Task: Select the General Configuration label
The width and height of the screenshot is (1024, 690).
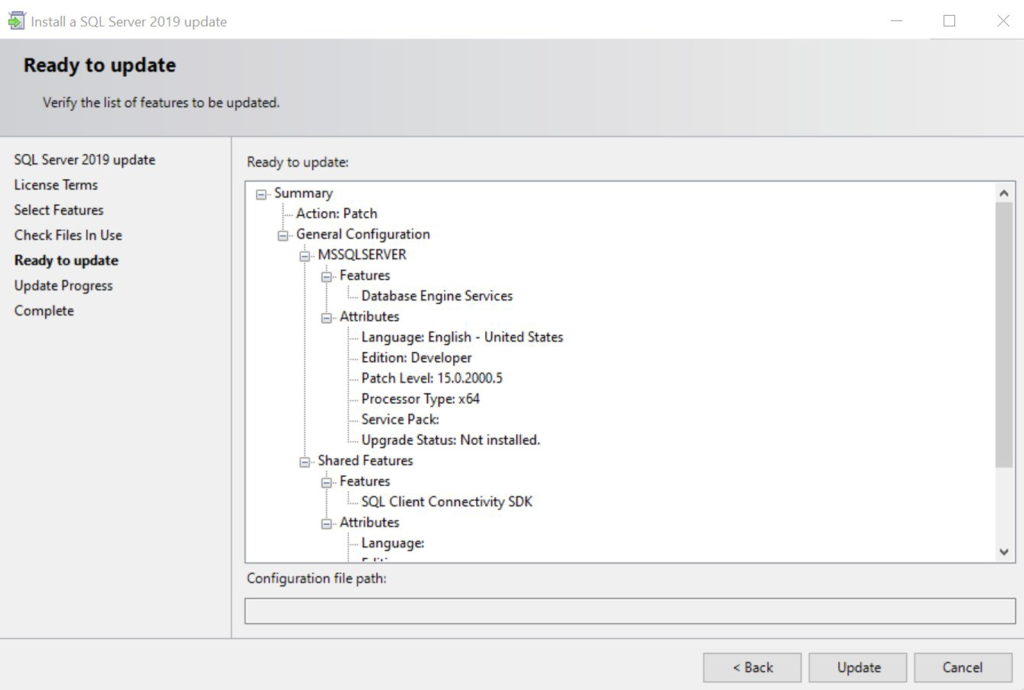Action: coord(363,234)
